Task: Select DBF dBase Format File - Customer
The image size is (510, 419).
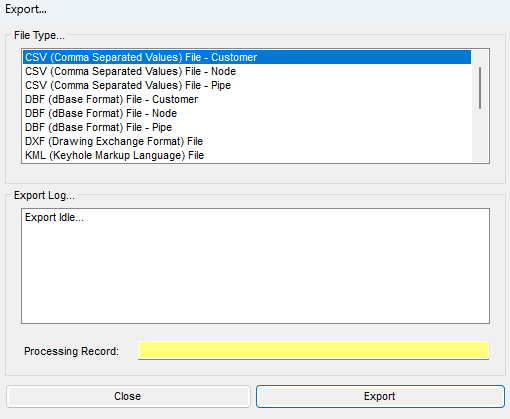Action: [x=247, y=99]
